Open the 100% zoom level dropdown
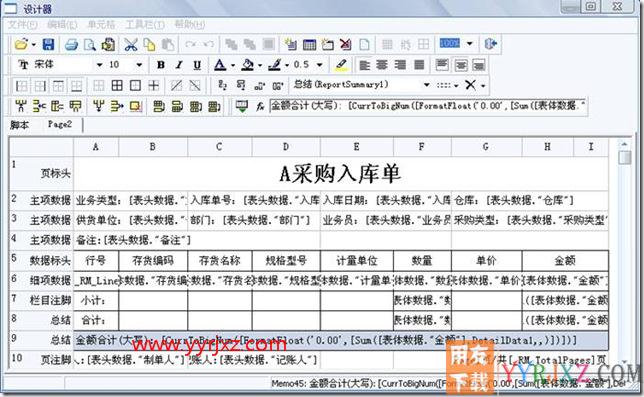The width and height of the screenshot is (644, 397). click(x=470, y=43)
